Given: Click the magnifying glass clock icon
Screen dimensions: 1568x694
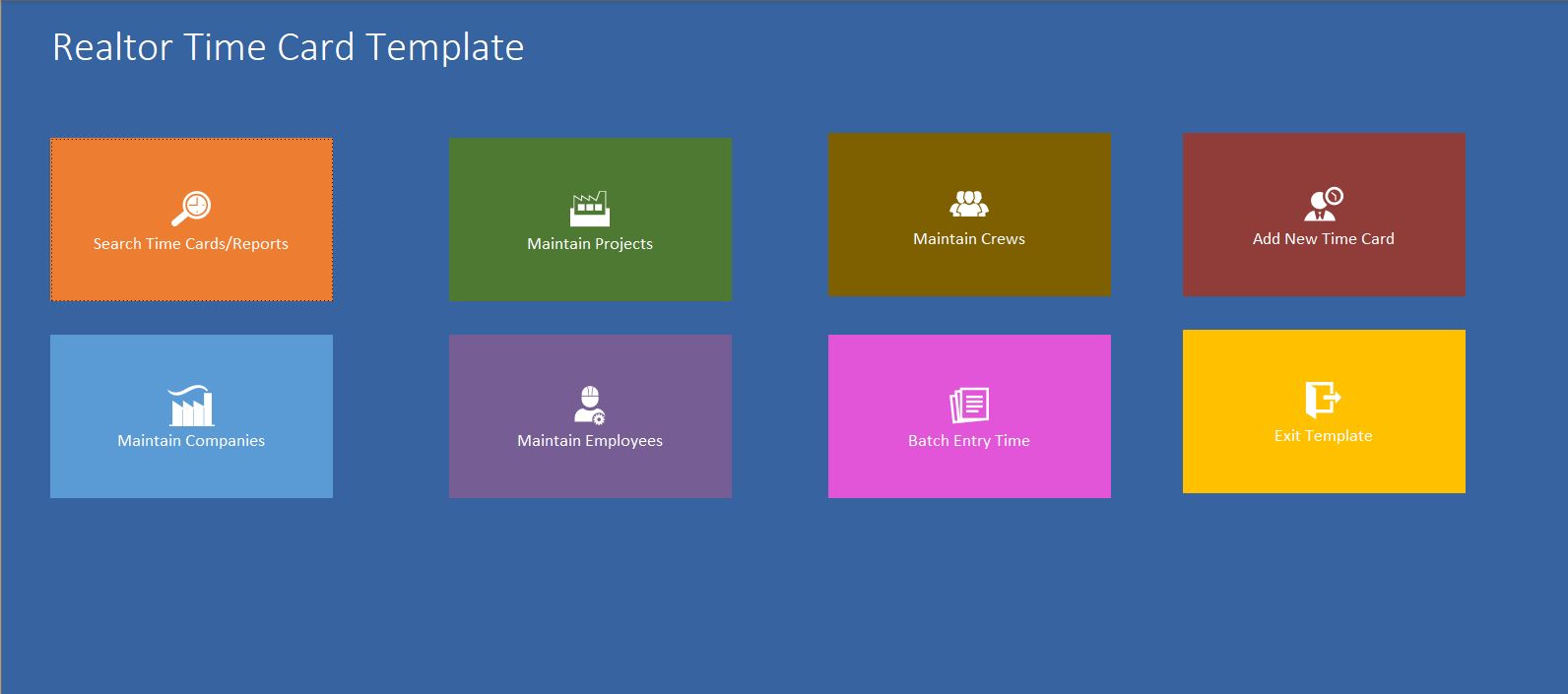Looking at the screenshot, I should [191, 209].
